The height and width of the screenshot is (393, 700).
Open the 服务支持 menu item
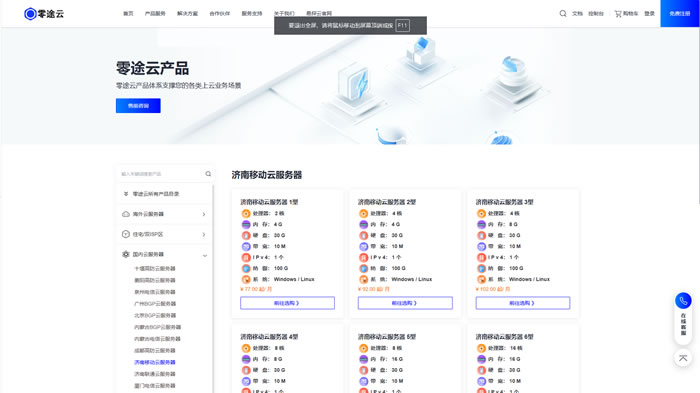click(252, 13)
